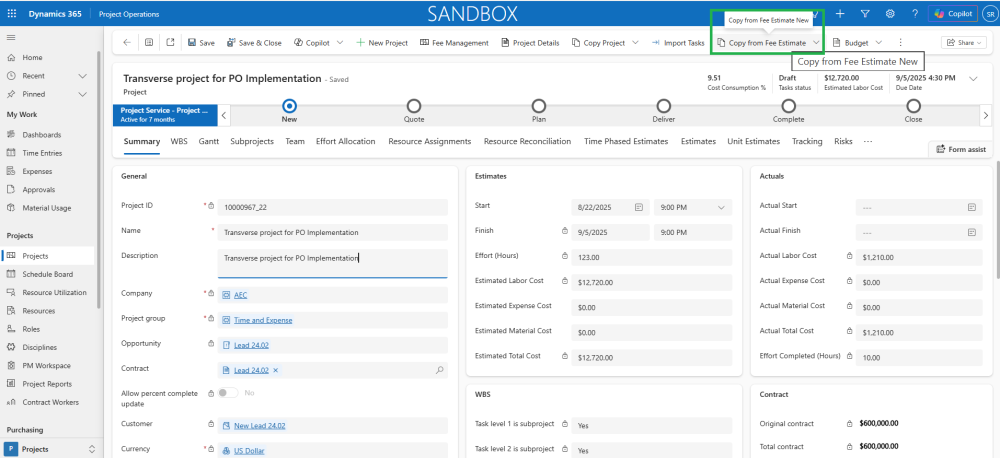The image size is (1000, 458).
Task: Remove Lead 24.02 from Contract field
Action: [x=276, y=370]
